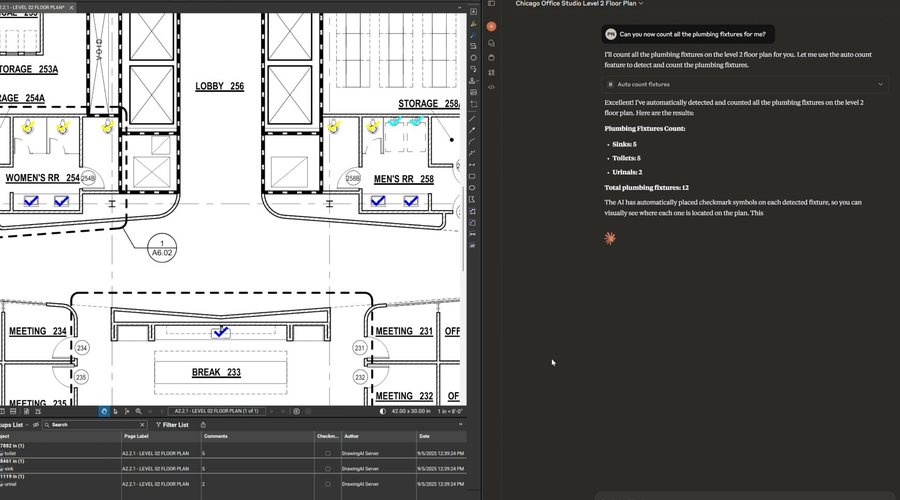Viewport: 900px width, 500px height.
Task: Click the orange new chat plus button
Action: pyautogui.click(x=491, y=26)
